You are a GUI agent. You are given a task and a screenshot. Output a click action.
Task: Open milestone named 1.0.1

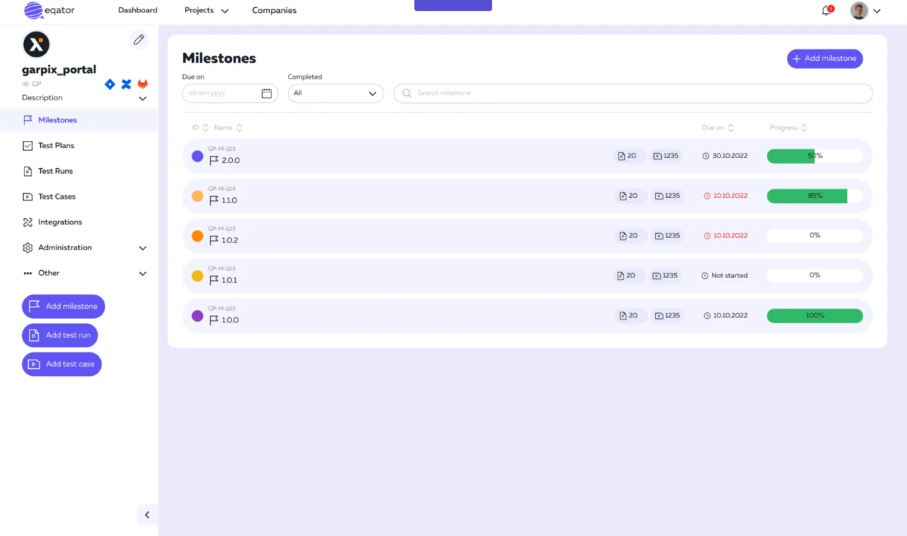(x=223, y=280)
